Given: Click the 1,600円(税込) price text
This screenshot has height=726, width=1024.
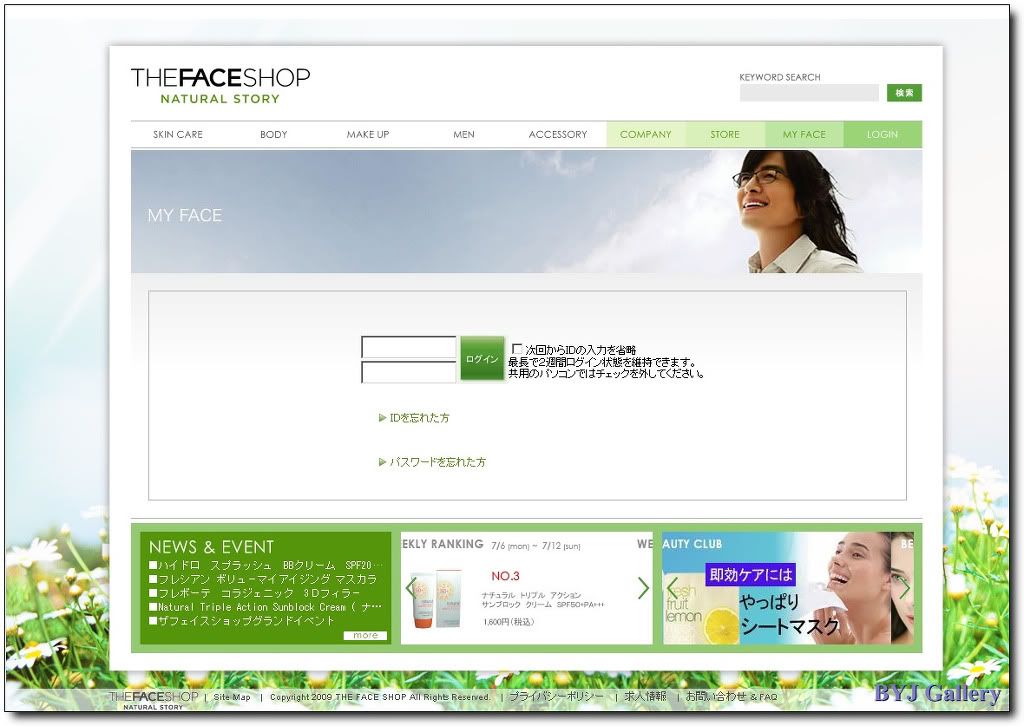Looking at the screenshot, I should 509,622.
